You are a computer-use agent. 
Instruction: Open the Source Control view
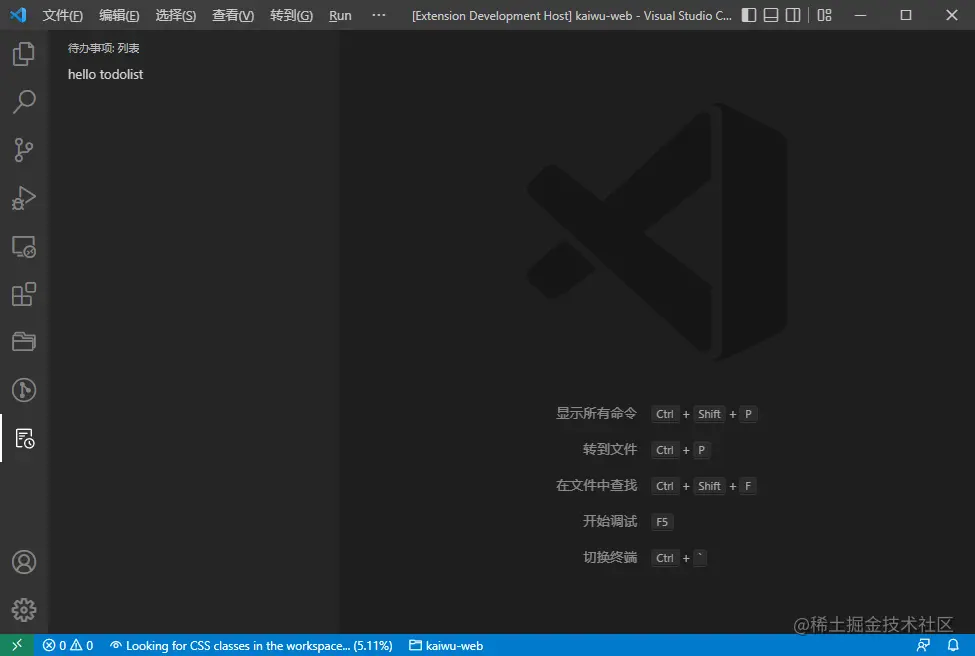(x=24, y=150)
